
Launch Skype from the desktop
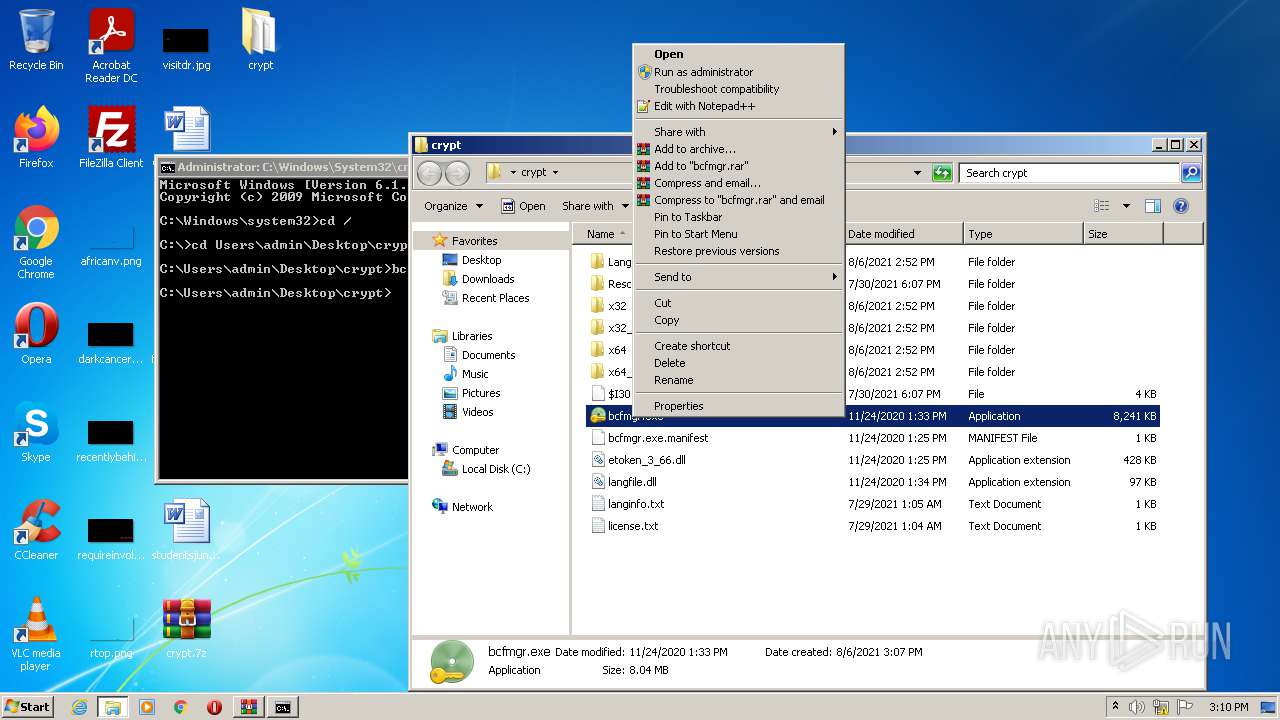pos(36,432)
